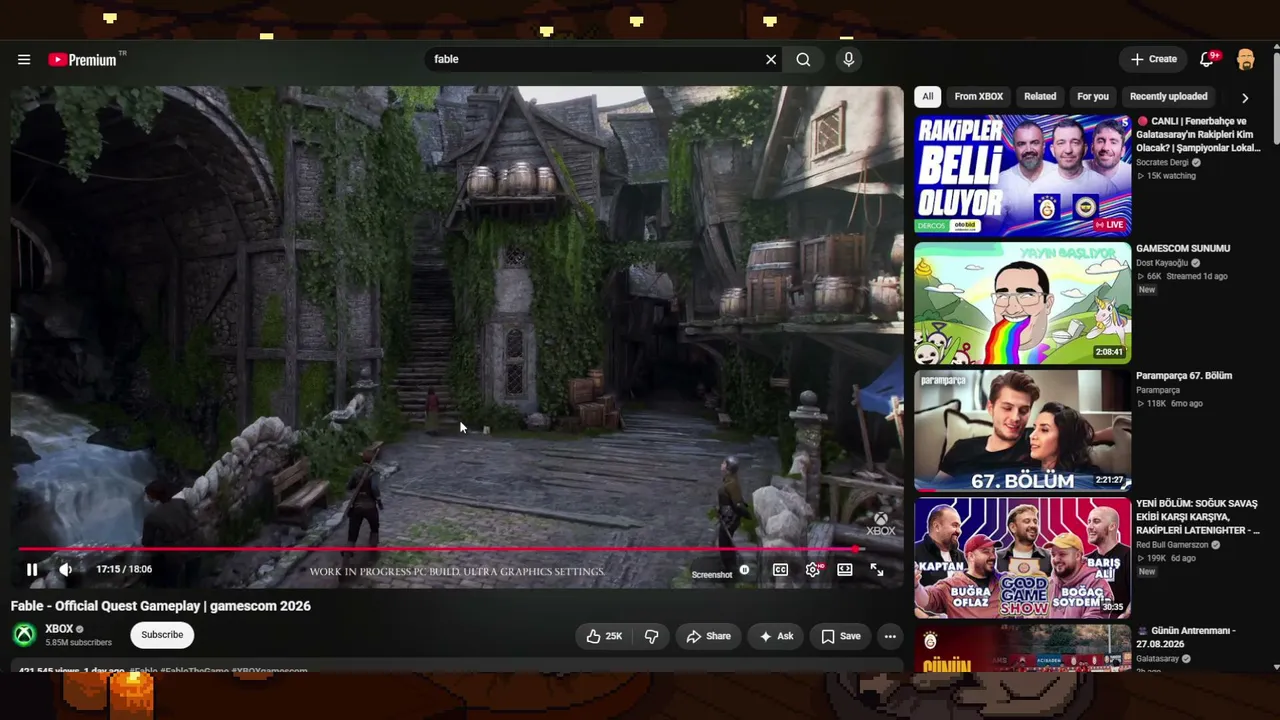Select the 'Related' filter chip
This screenshot has width=1280, height=720.
pyautogui.click(x=1040, y=97)
